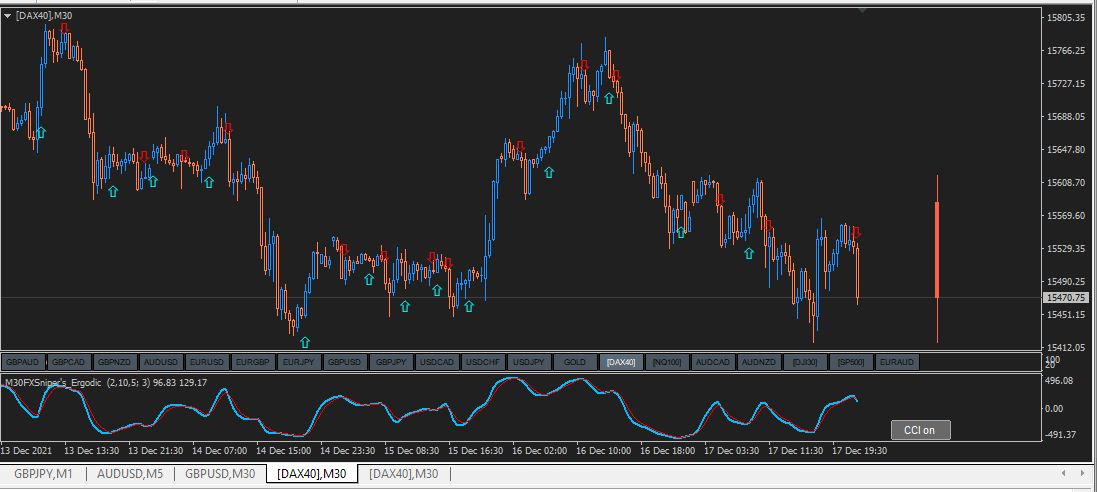Switch to GBPJPY using symbol button
This screenshot has width=1097, height=492.
tap(391, 362)
